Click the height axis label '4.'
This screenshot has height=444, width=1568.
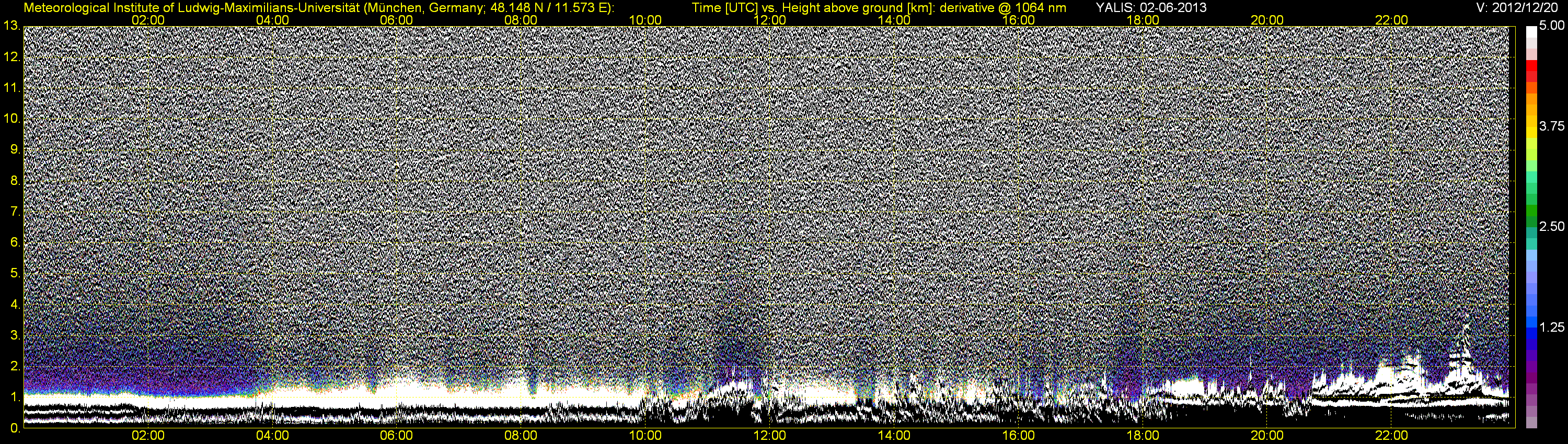[x=16, y=304]
